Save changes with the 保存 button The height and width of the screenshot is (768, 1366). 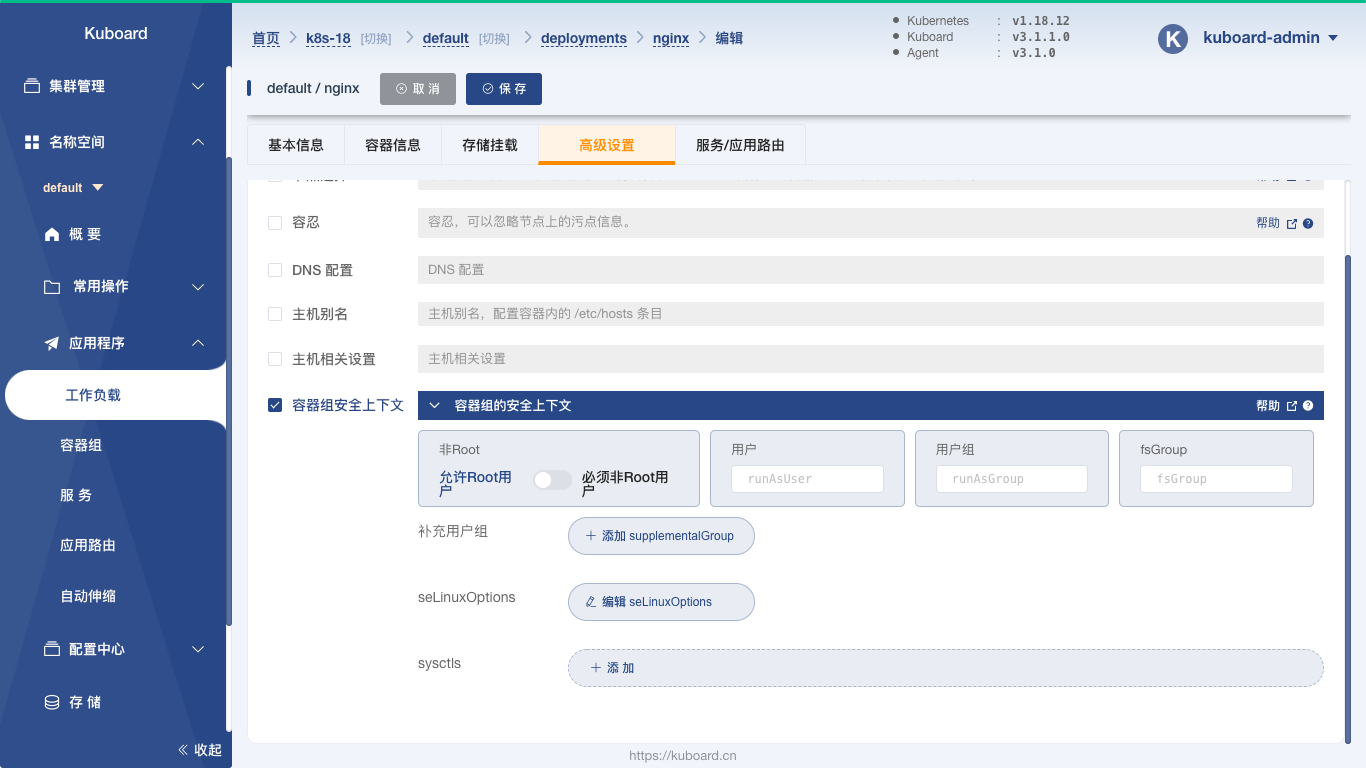(504, 89)
